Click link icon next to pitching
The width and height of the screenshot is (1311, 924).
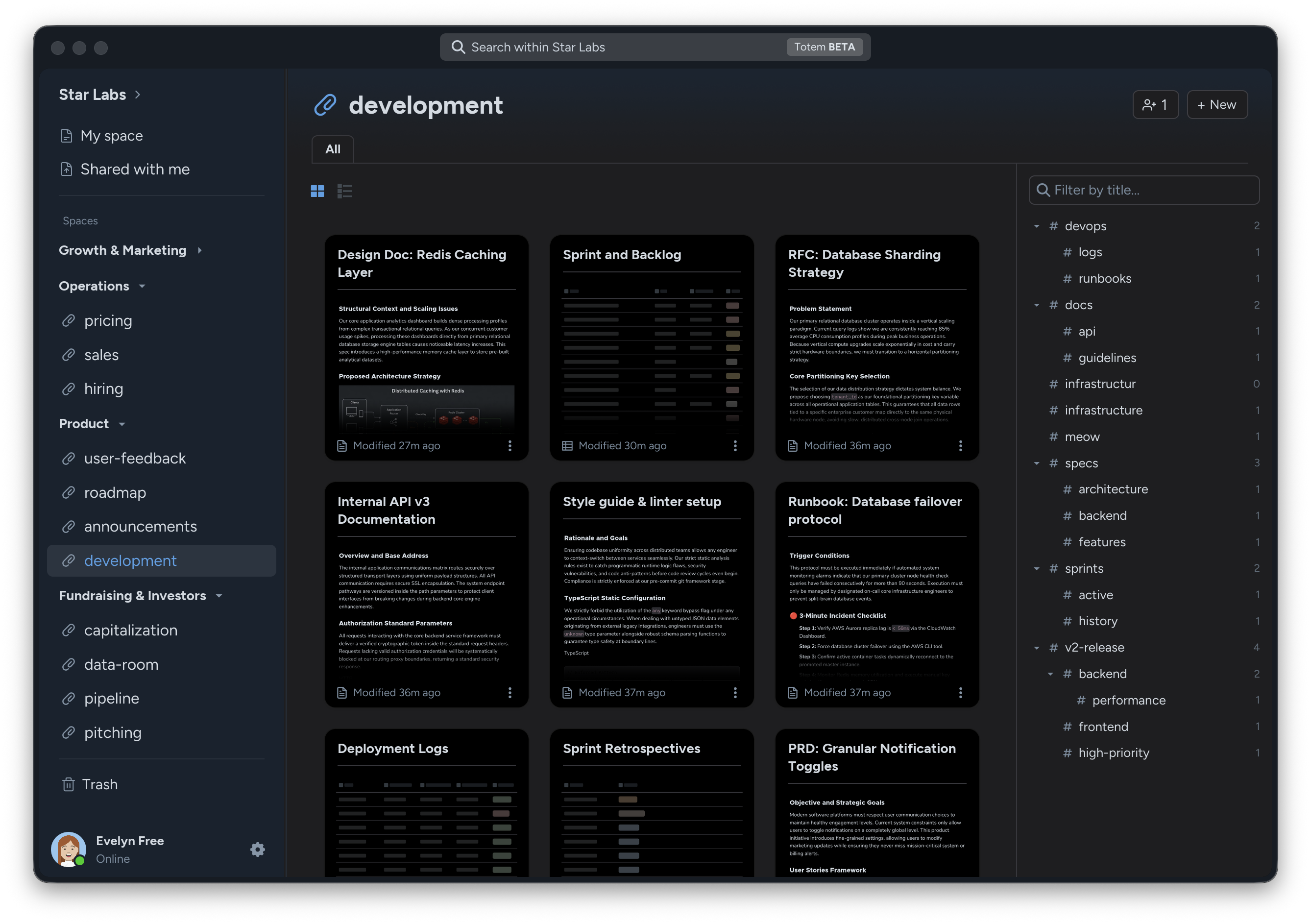pos(69,732)
